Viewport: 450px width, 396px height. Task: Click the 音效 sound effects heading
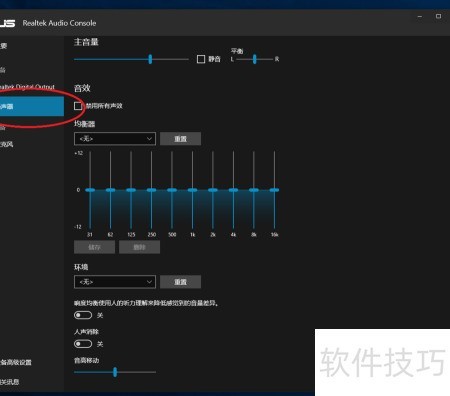(82, 88)
